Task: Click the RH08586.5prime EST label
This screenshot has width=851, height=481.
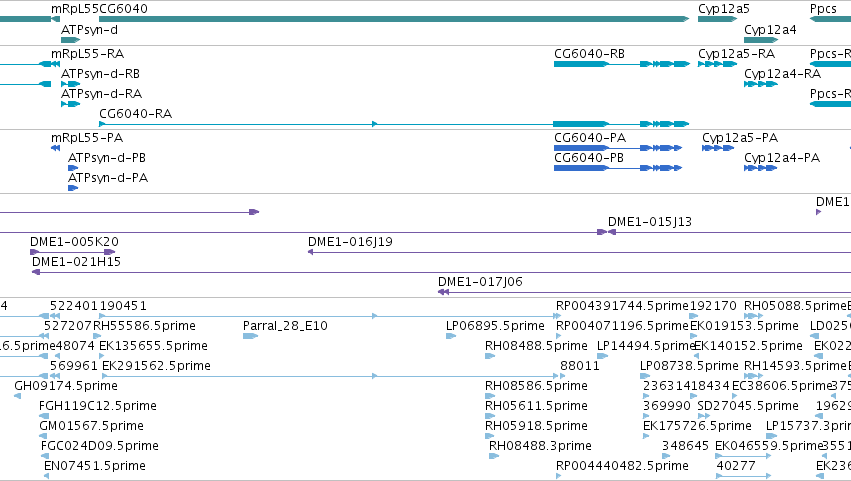Action: (536, 387)
